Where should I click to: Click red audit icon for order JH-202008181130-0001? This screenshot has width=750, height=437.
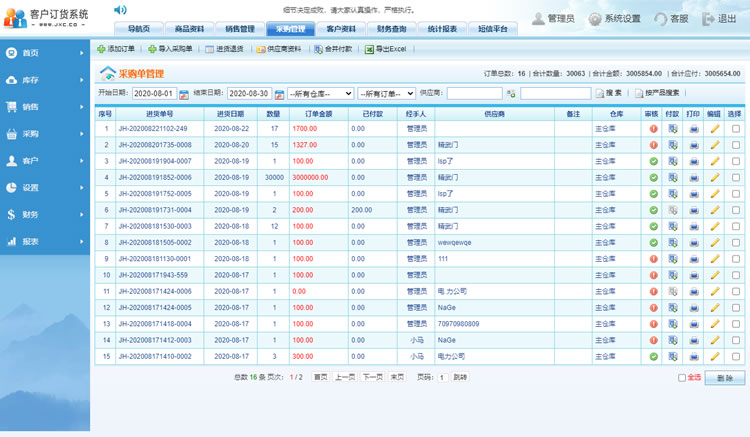pos(653,259)
